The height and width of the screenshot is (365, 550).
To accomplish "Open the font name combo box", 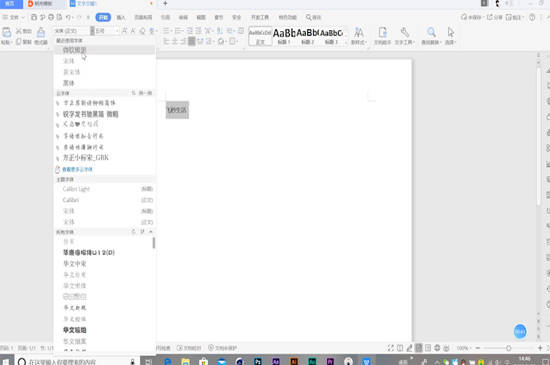I will click(x=71, y=31).
